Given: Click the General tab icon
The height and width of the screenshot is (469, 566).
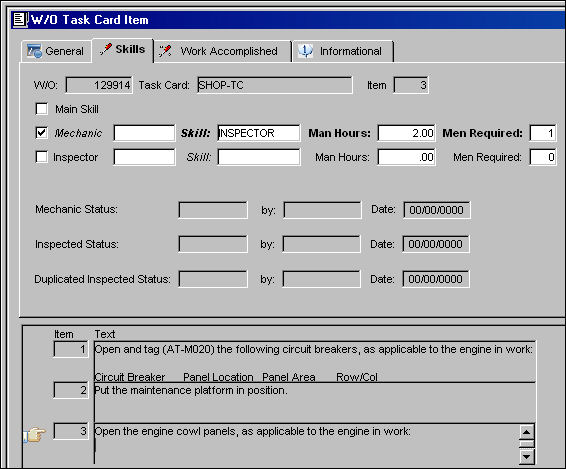Looking at the screenshot, I should point(34,51).
